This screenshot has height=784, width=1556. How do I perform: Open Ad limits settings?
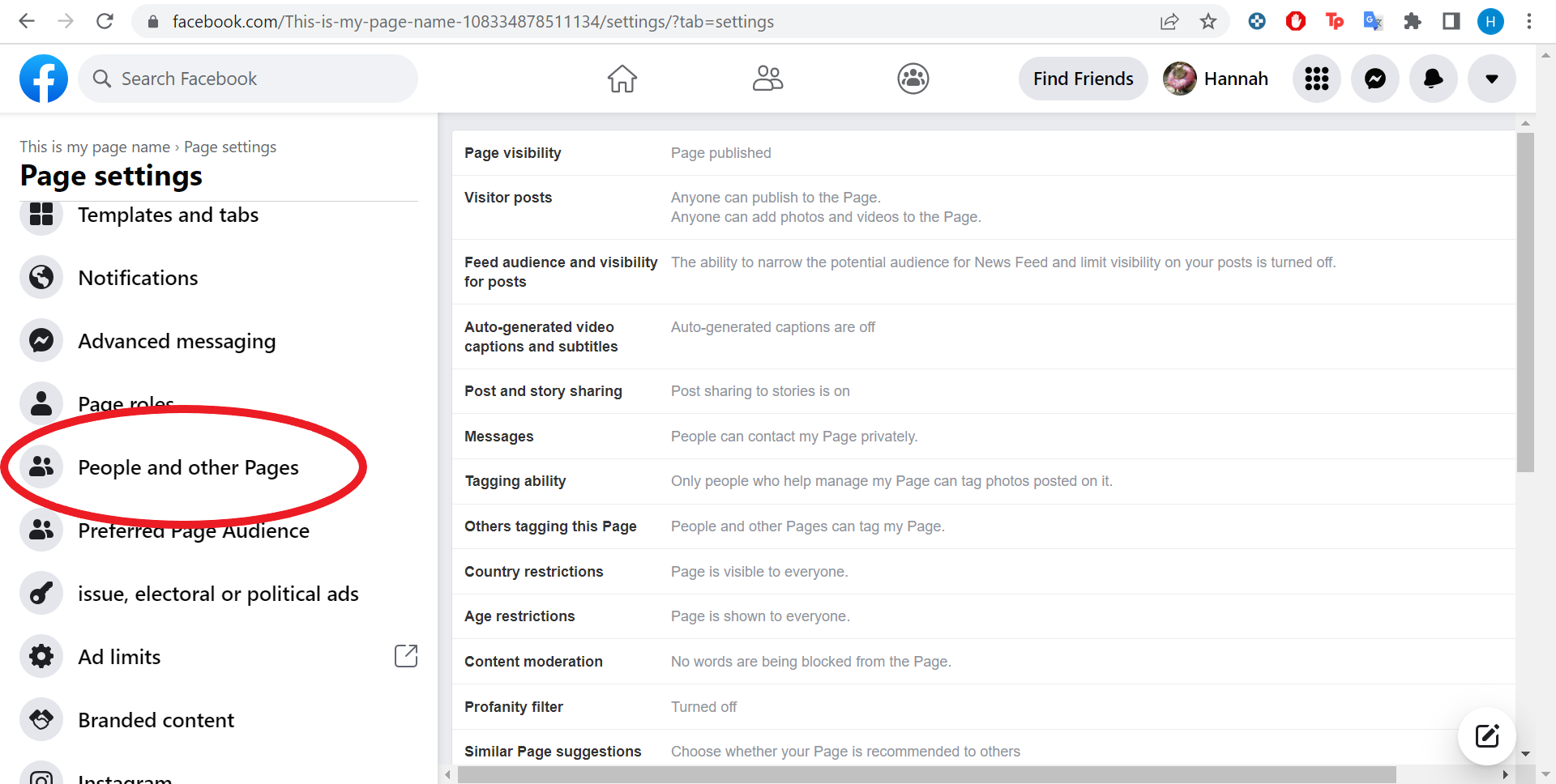pyautogui.click(x=219, y=657)
